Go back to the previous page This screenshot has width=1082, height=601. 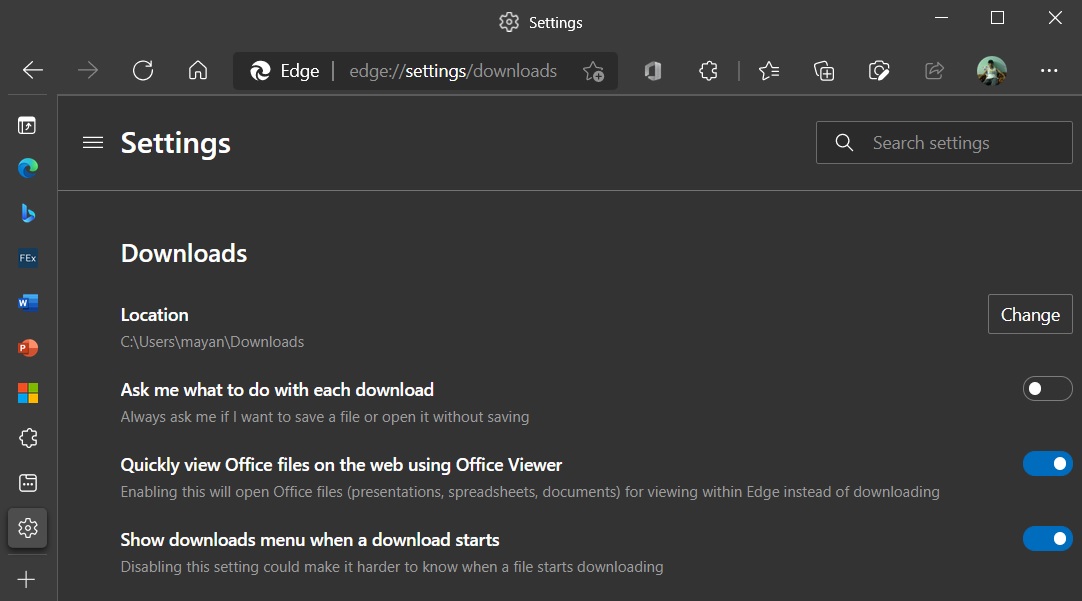(33, 71)
